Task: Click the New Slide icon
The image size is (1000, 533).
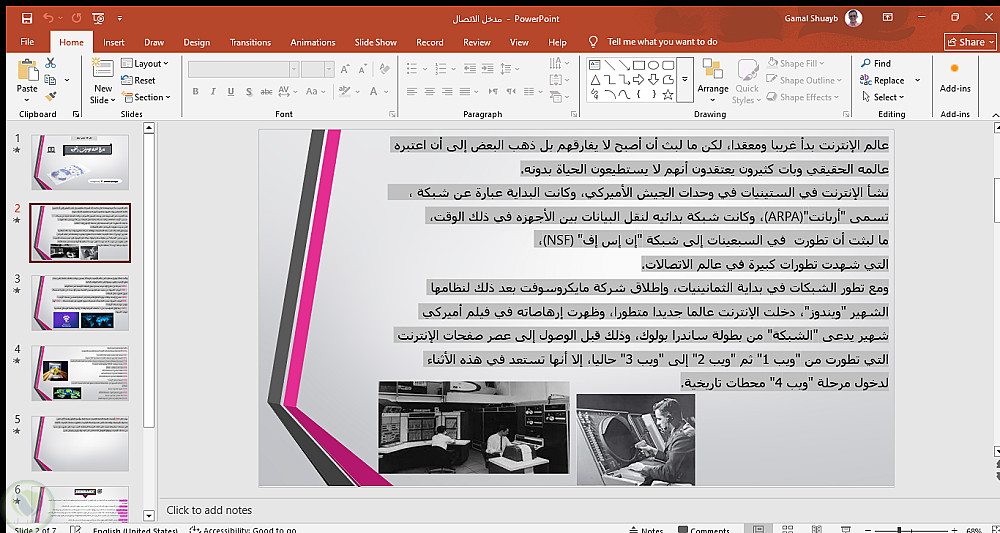Action: (103, 70)
